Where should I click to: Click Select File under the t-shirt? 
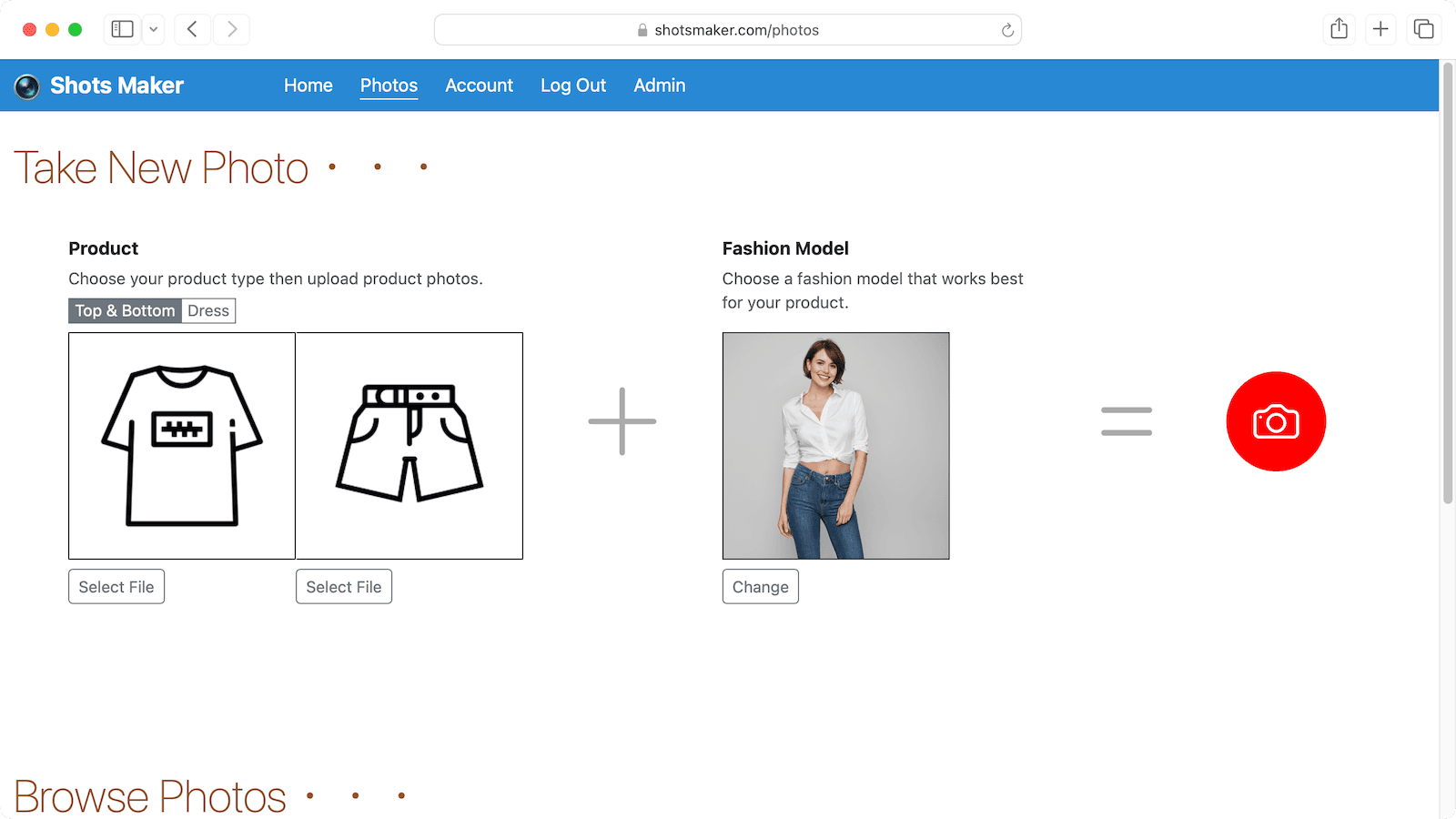click(x=116, y=586)
